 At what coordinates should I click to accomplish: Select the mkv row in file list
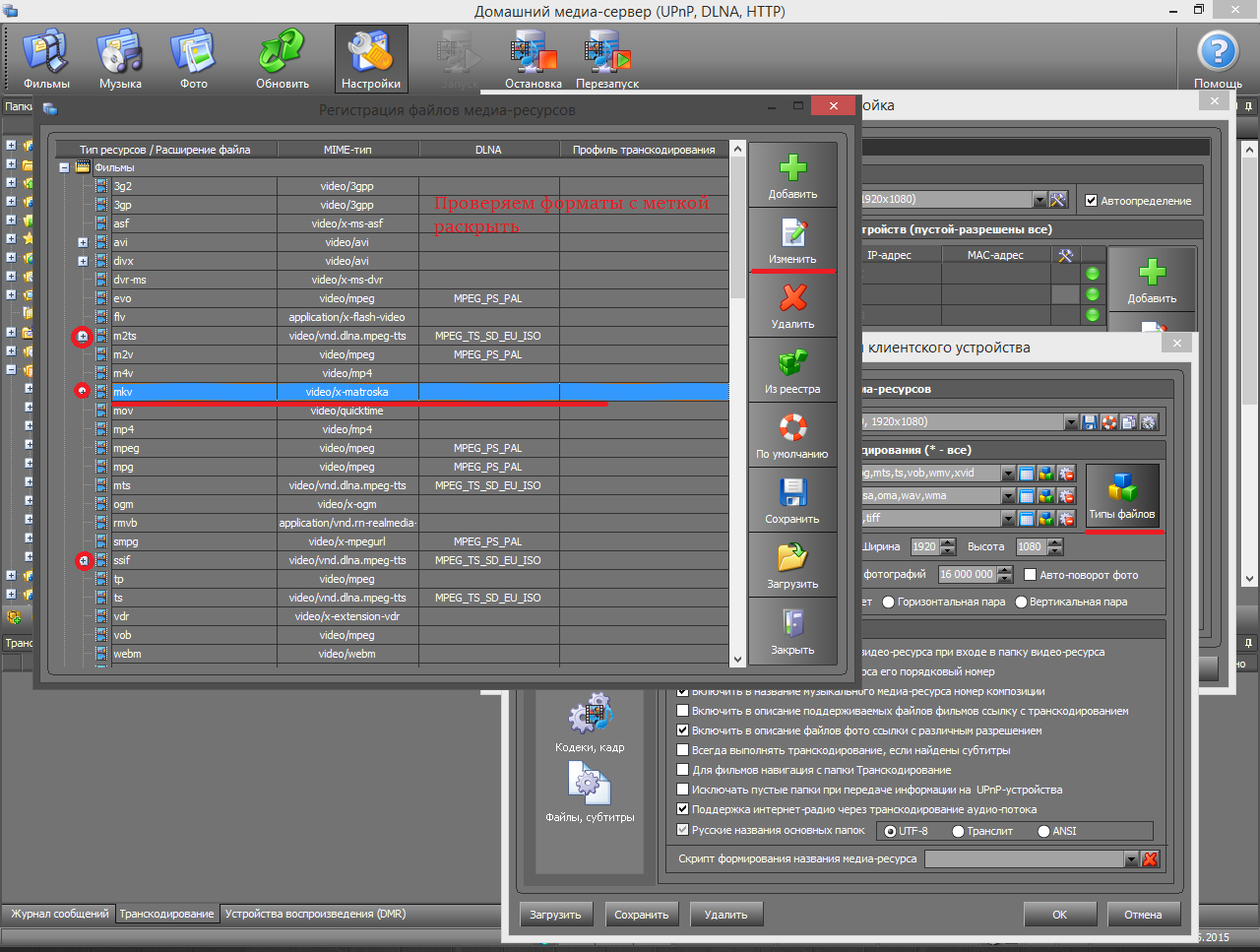345,392
